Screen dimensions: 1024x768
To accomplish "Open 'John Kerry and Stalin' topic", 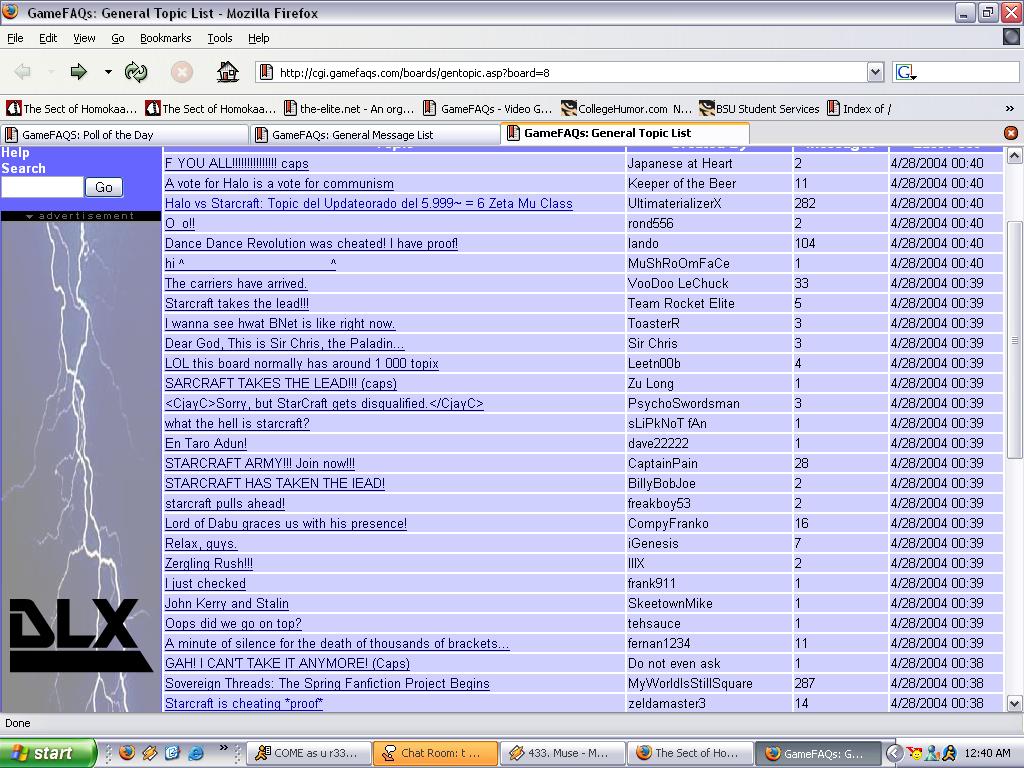I will pyautogui.click(x=227, y=603).
